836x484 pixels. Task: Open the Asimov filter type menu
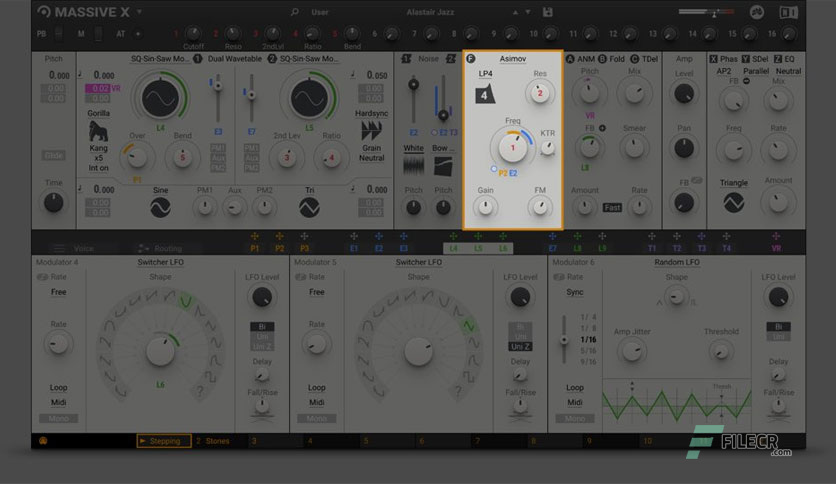click(x=512, y=59)
